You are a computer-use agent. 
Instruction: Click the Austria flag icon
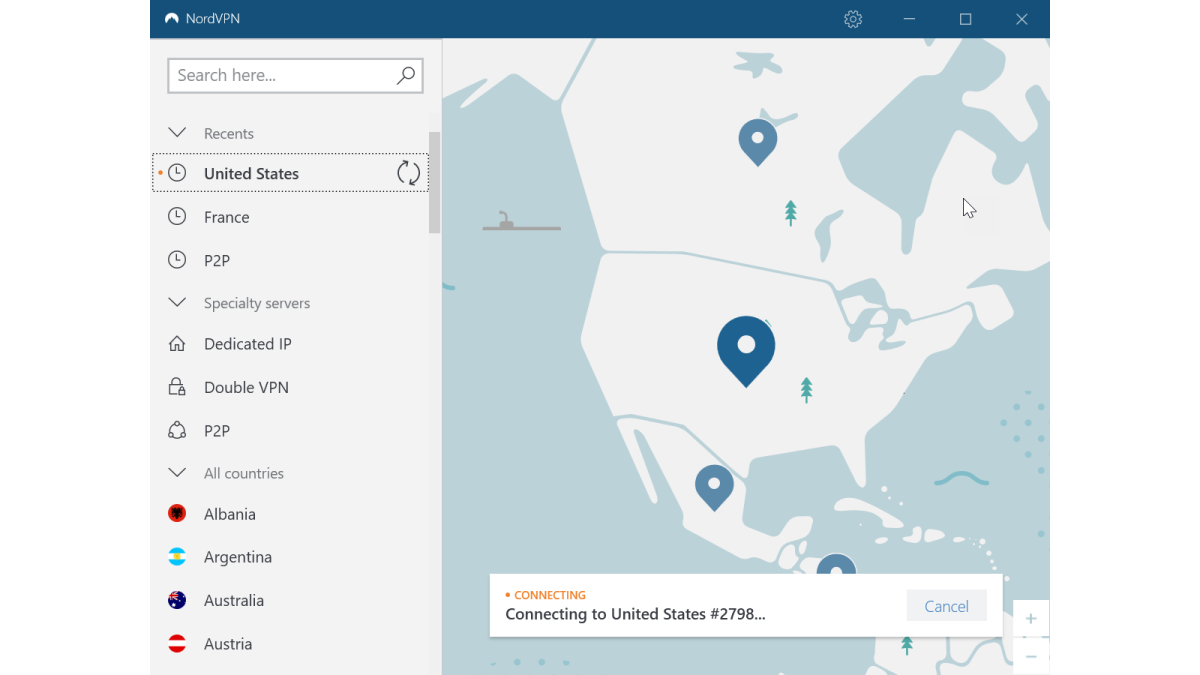tap(177, 644)
